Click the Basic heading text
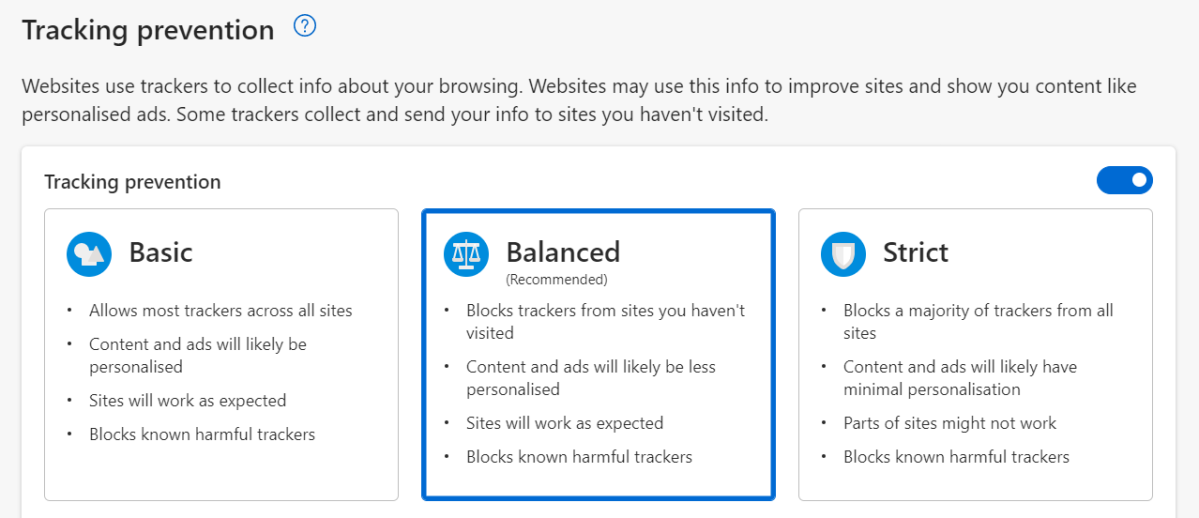This screenshot has width=1199, height=518. (x=161, y=252)
